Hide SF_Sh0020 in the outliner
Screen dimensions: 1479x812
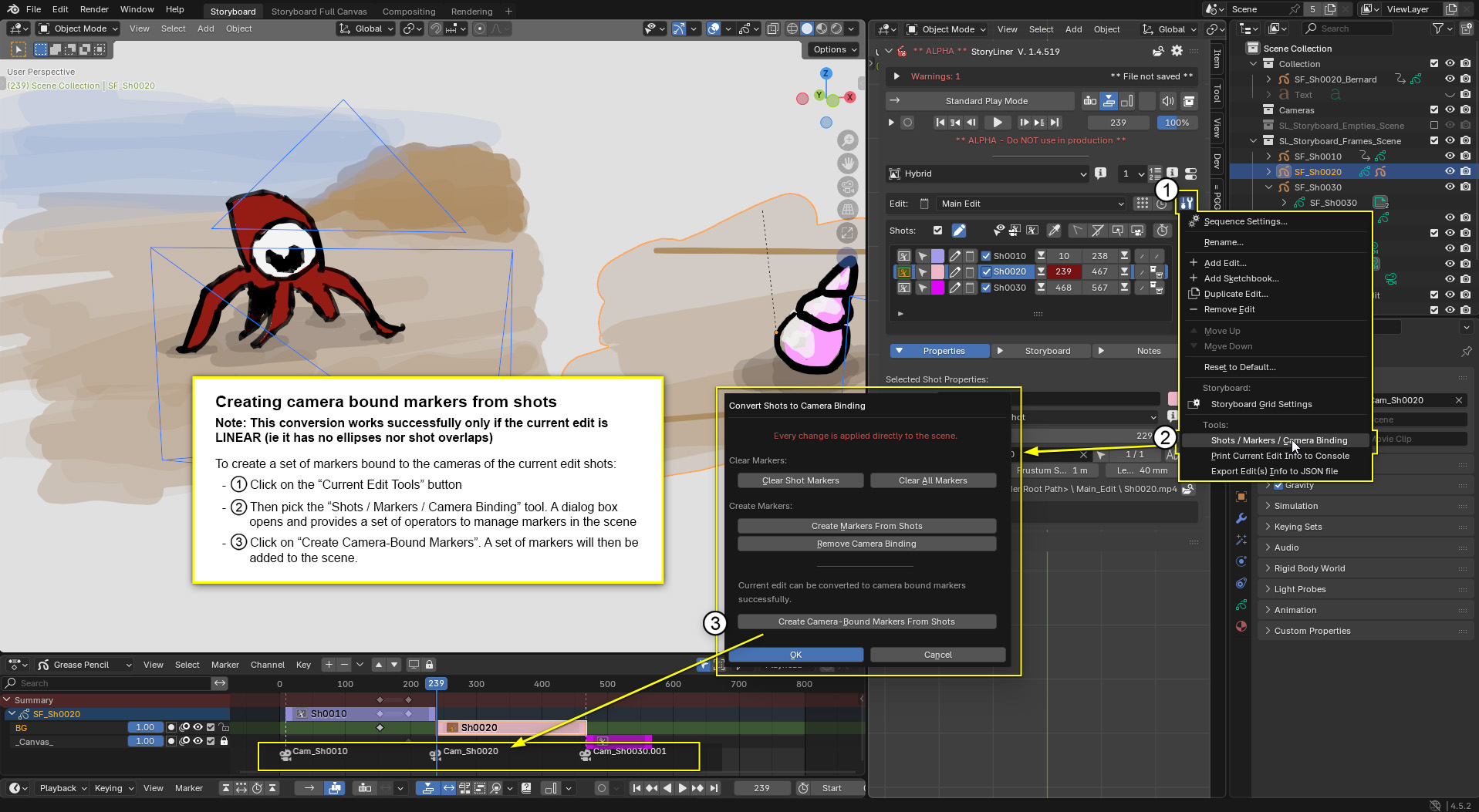[1450, 172]
